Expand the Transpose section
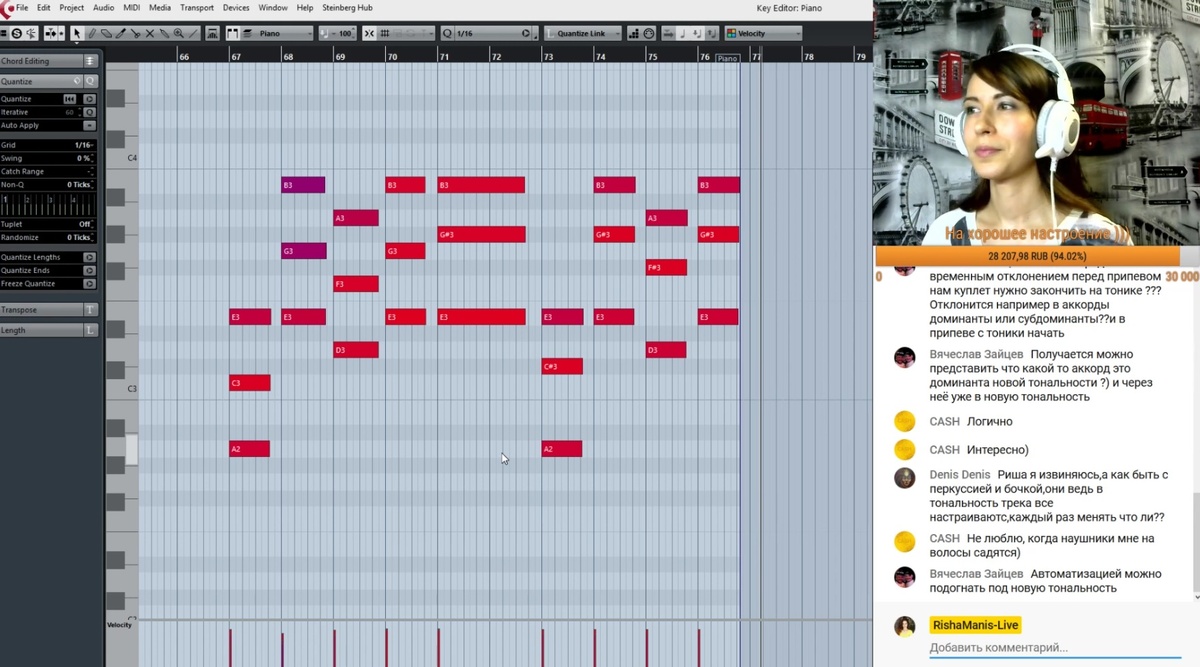The image size is (1200, 667). pos(49,310)
